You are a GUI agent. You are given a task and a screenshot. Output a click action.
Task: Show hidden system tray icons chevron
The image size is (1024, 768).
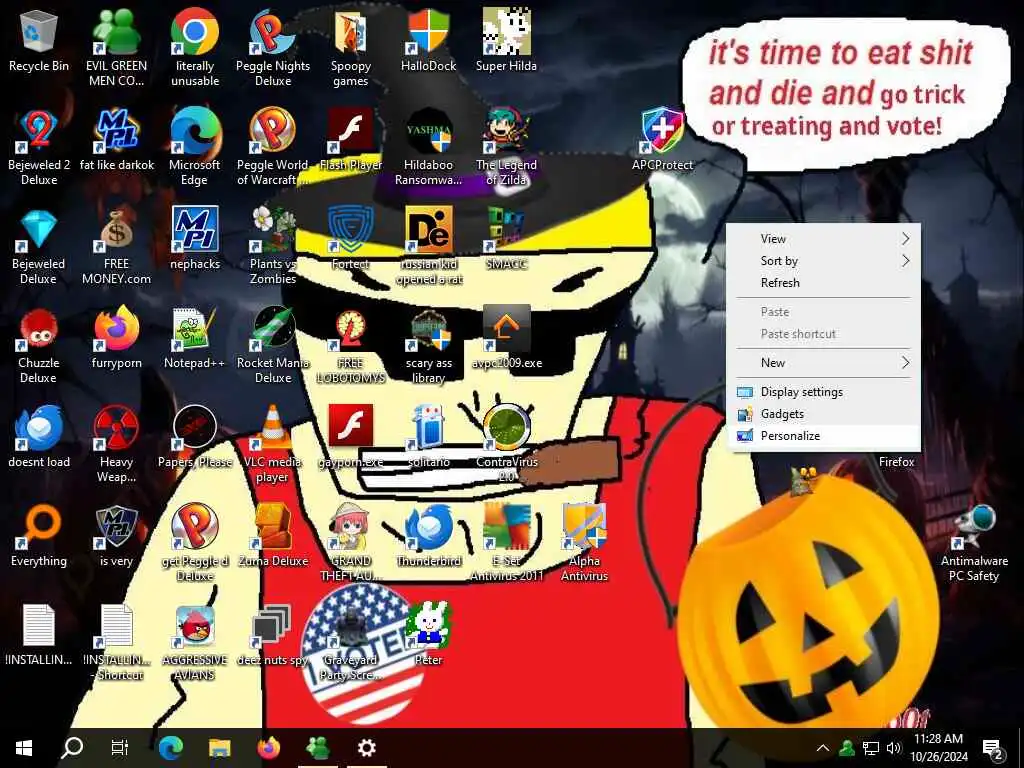823,748
